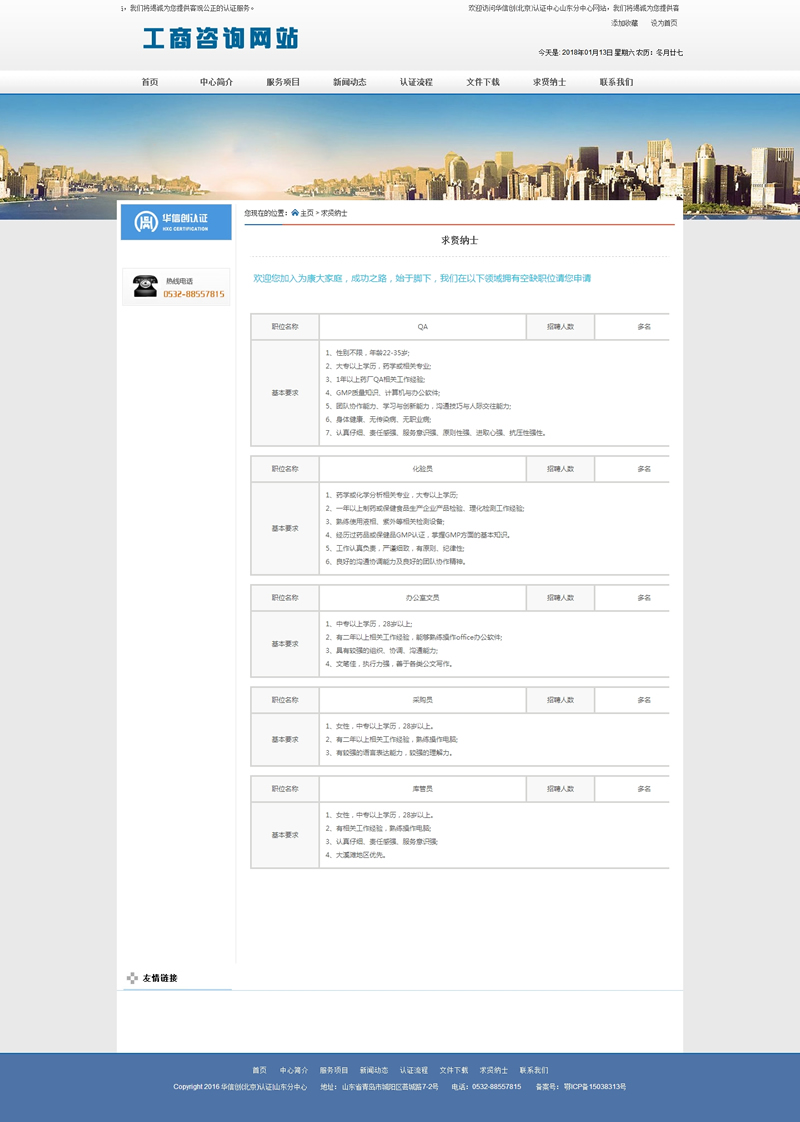Click the 设为首页 link at the top
Screen dimensions: 800x1122
pyautogui.click(x=664, y=23)
